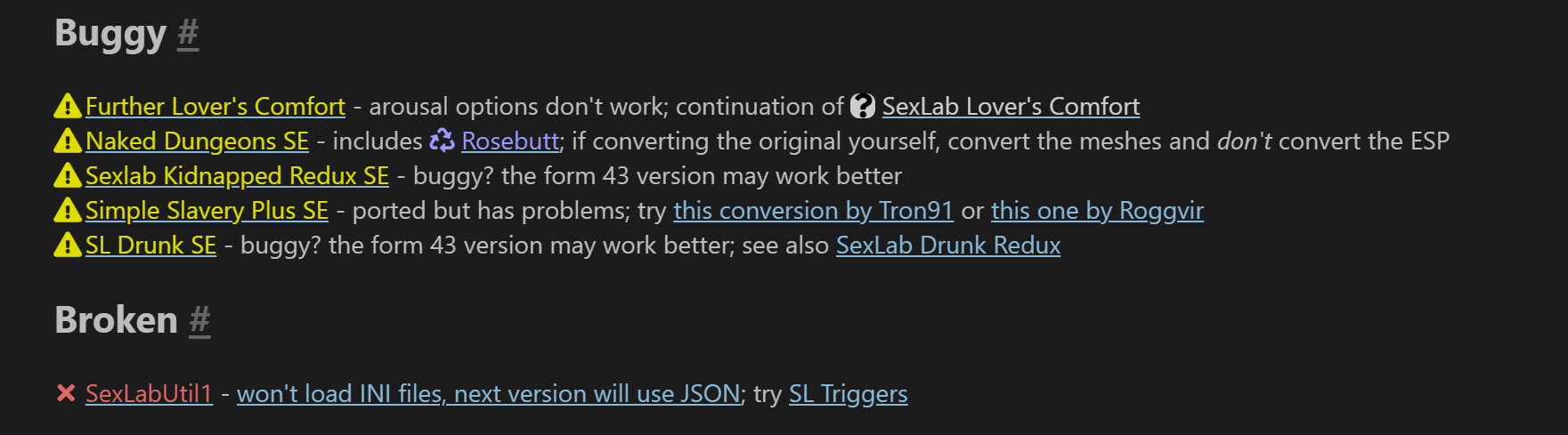Screen dimensions: 1568x435
Task: Click the warning icon beside Sexlab Kidnapped Redux SE
Action: [x=68, y=176]
